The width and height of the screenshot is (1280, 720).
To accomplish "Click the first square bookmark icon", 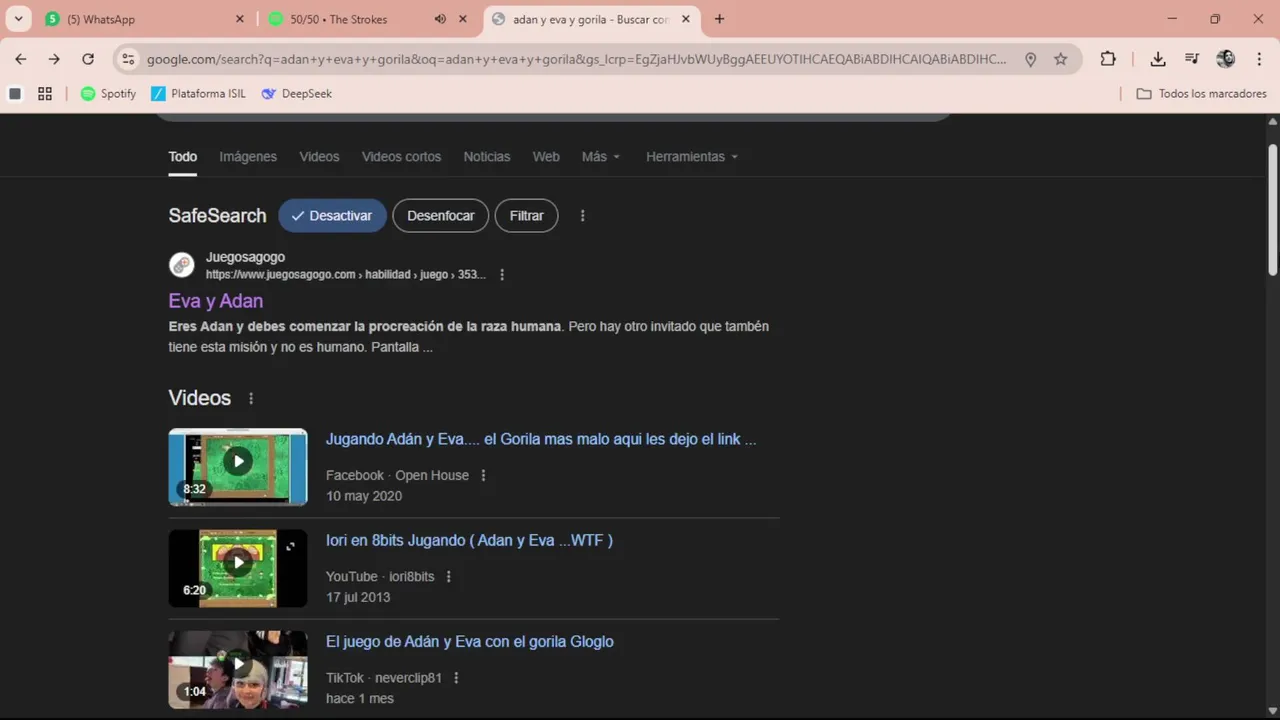I will [15, 94].
